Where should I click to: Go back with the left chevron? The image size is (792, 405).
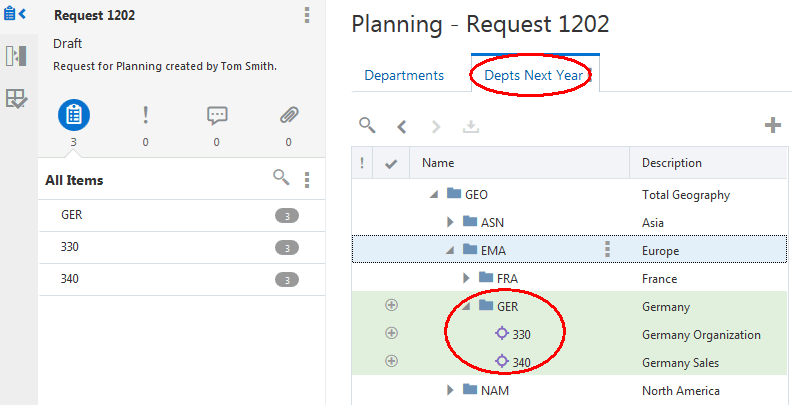pyautogui.click(x=402, y=126)
